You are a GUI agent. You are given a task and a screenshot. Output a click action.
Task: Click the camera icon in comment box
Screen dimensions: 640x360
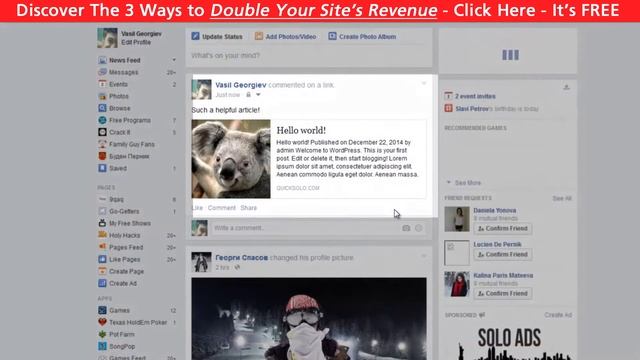click(406, 228)
